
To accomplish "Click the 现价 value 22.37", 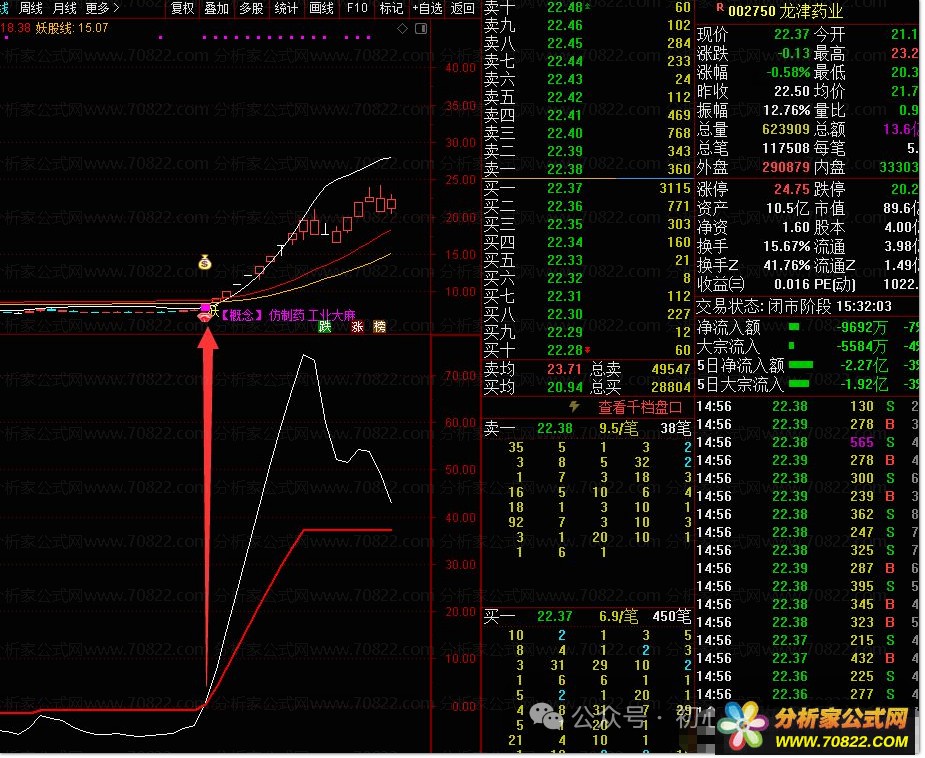I will 792,35.
